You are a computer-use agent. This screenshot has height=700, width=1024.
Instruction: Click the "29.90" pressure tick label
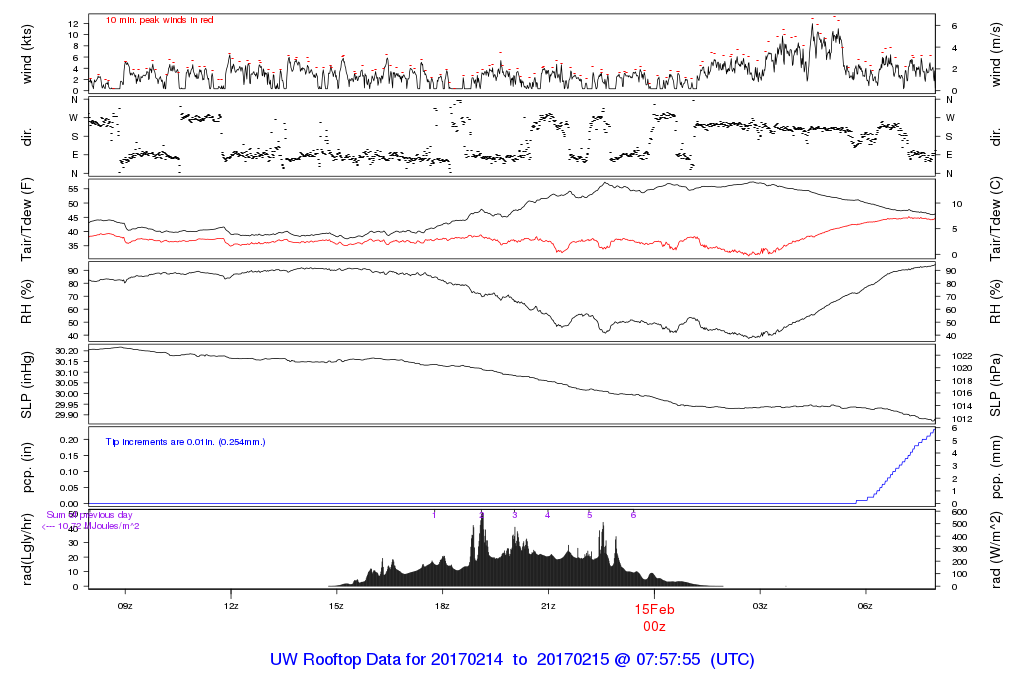pyautogui.click(x=67, y=415)
